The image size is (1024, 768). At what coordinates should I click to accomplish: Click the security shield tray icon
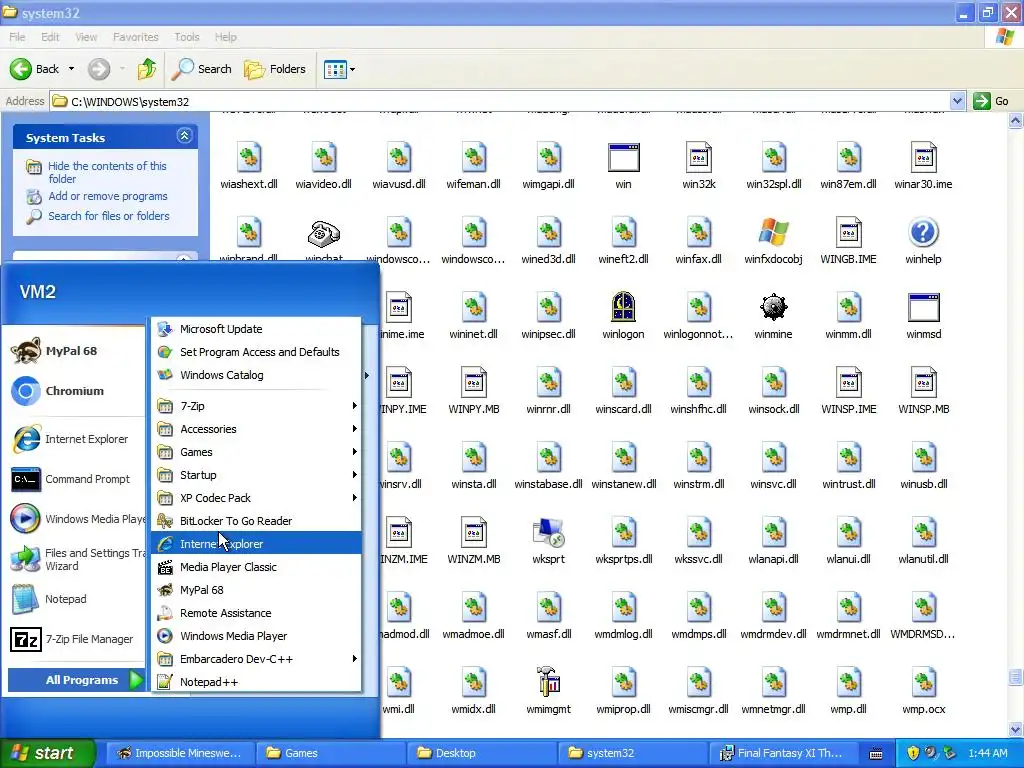912,753
